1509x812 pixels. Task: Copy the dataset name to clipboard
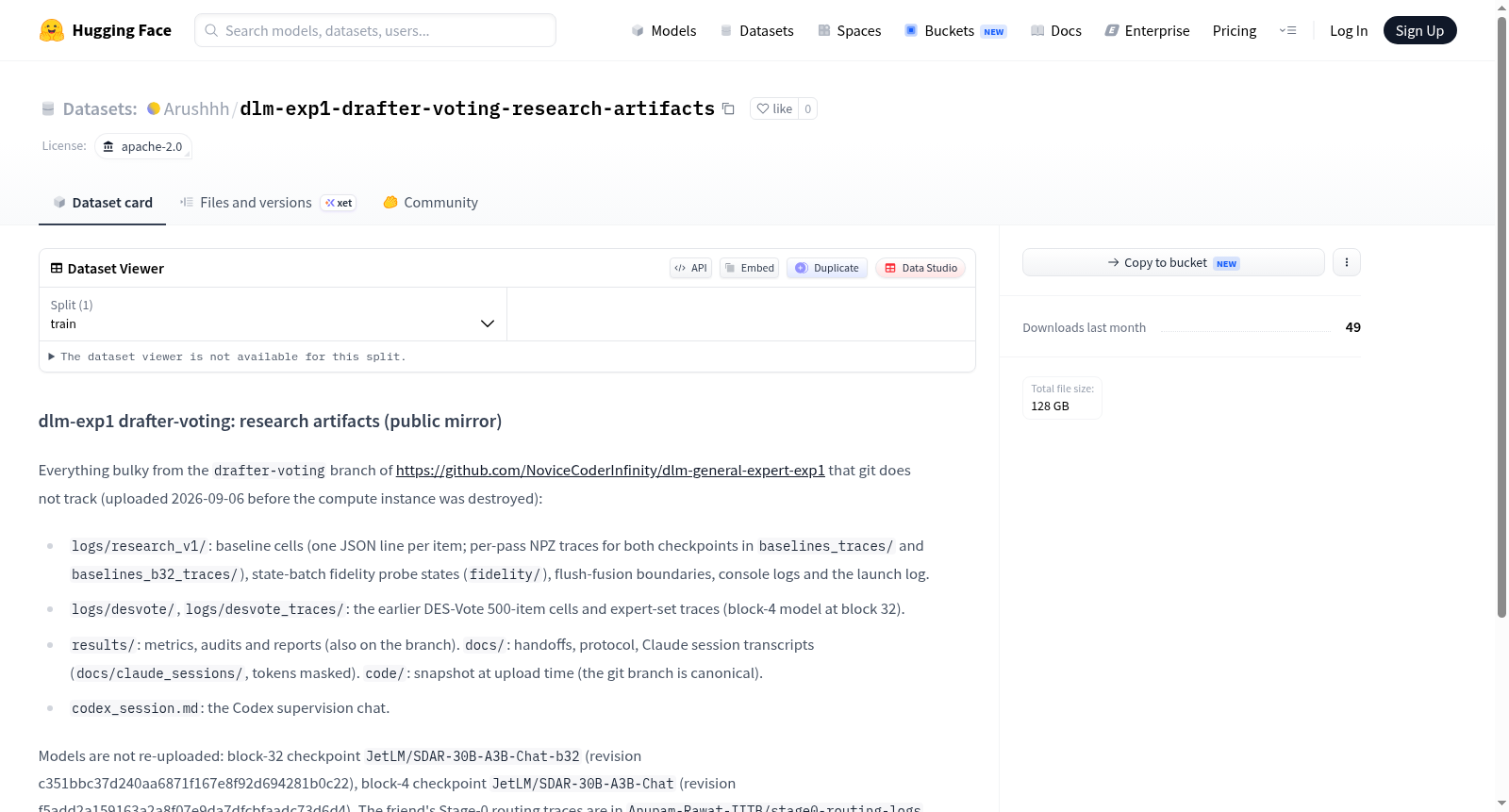coord(728,108)
